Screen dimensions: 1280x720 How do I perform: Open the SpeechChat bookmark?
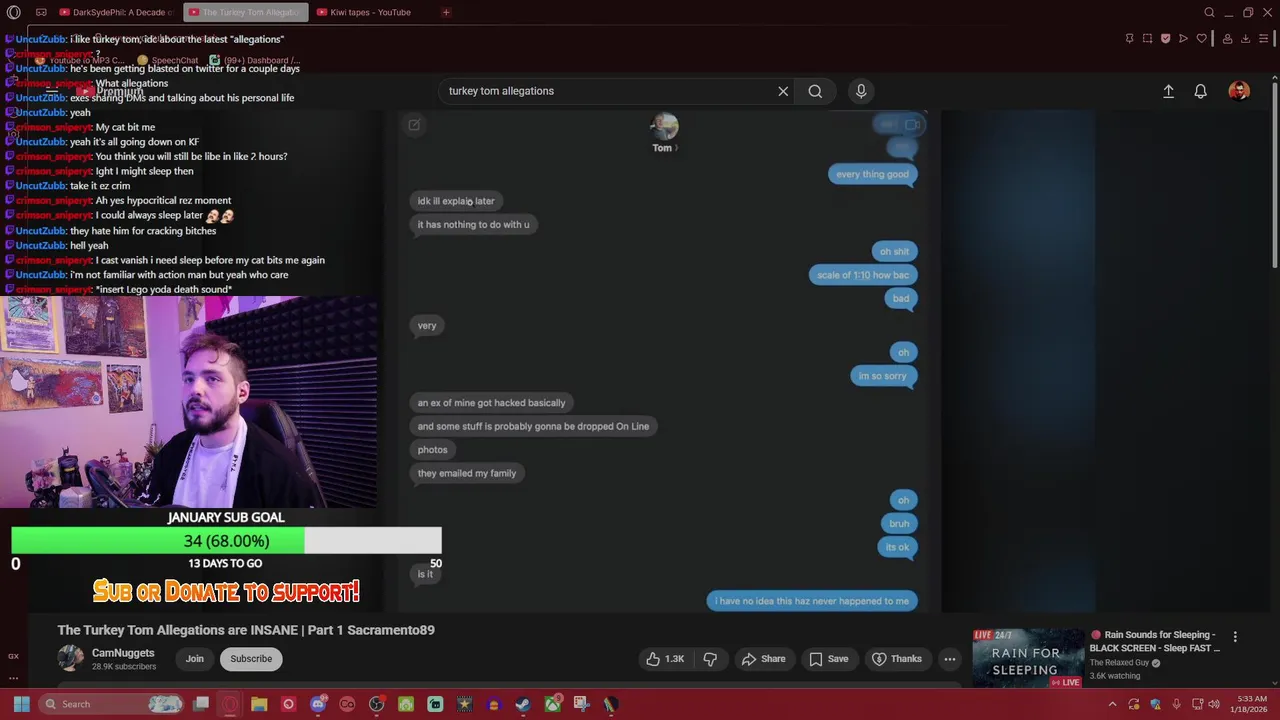pyautogui.click(x=168, y=61)
